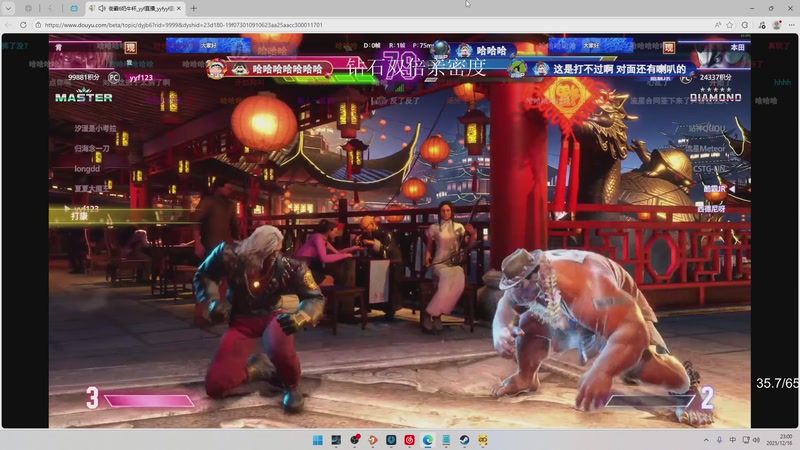Open the yellow game icon in taskbar
Screen dimensions: 800x450
(483, 440)
